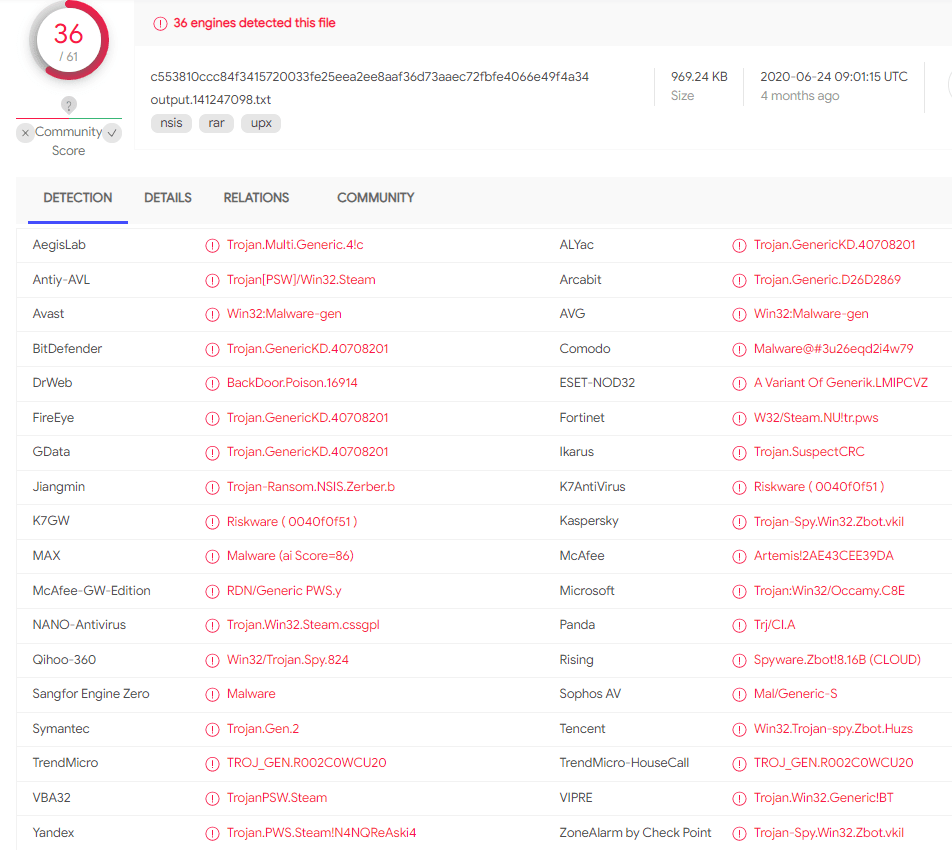
Task: Click the Artemis!2AE43CEE39DA result
Action: (x=823, y=556)
